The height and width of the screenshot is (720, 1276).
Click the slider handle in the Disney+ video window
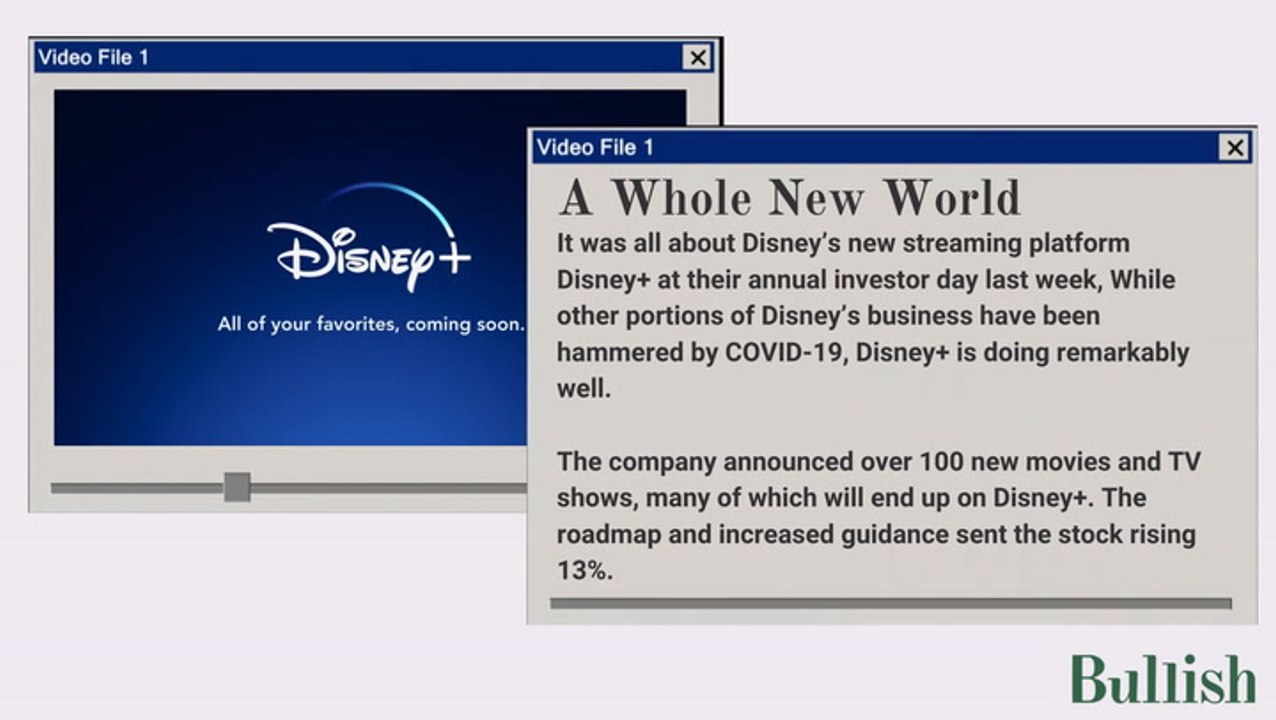(237, 487)
